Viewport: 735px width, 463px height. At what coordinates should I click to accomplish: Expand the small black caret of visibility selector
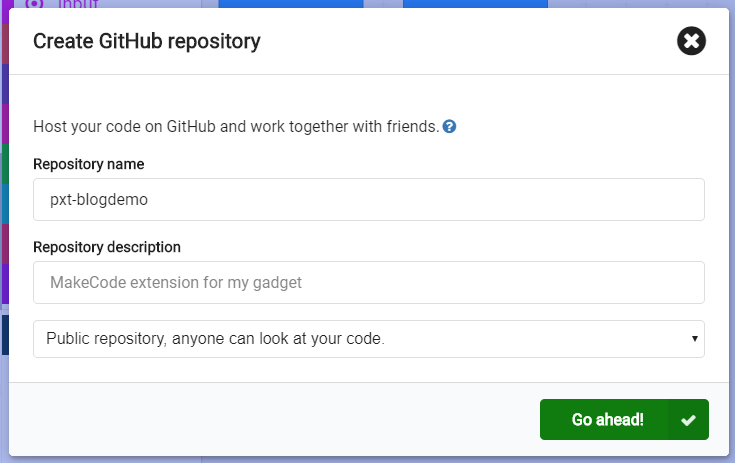[x=695, y=338]
